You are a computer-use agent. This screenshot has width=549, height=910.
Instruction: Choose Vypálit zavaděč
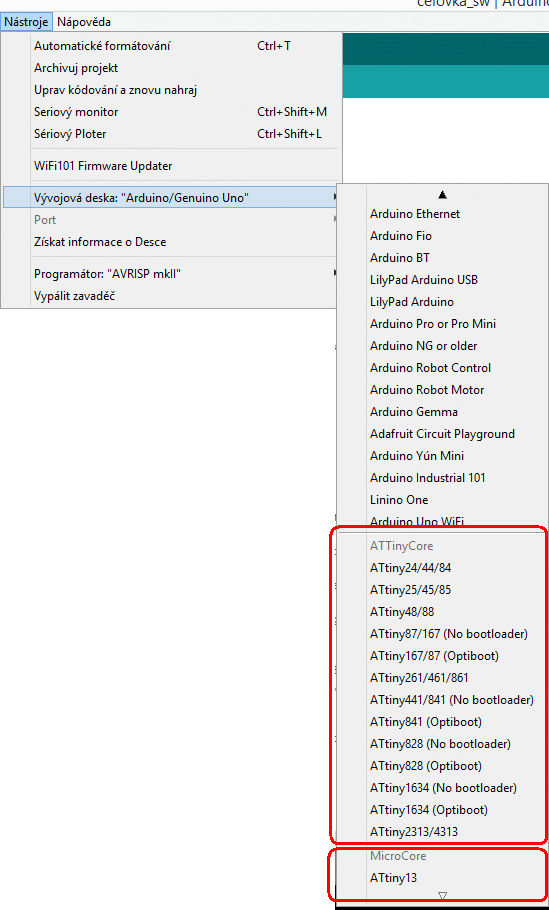tap(171, 296)
